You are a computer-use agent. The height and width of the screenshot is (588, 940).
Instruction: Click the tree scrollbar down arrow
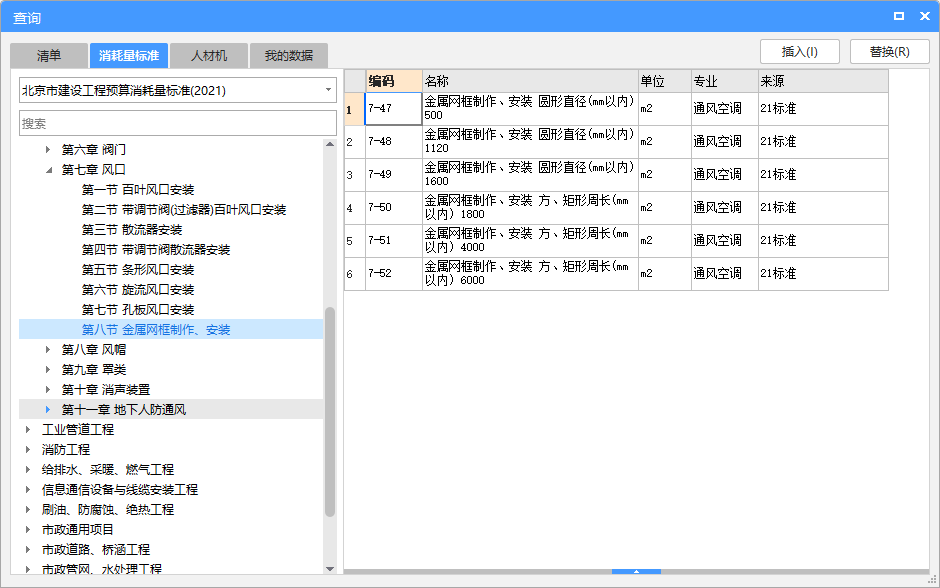coord(330,569)
